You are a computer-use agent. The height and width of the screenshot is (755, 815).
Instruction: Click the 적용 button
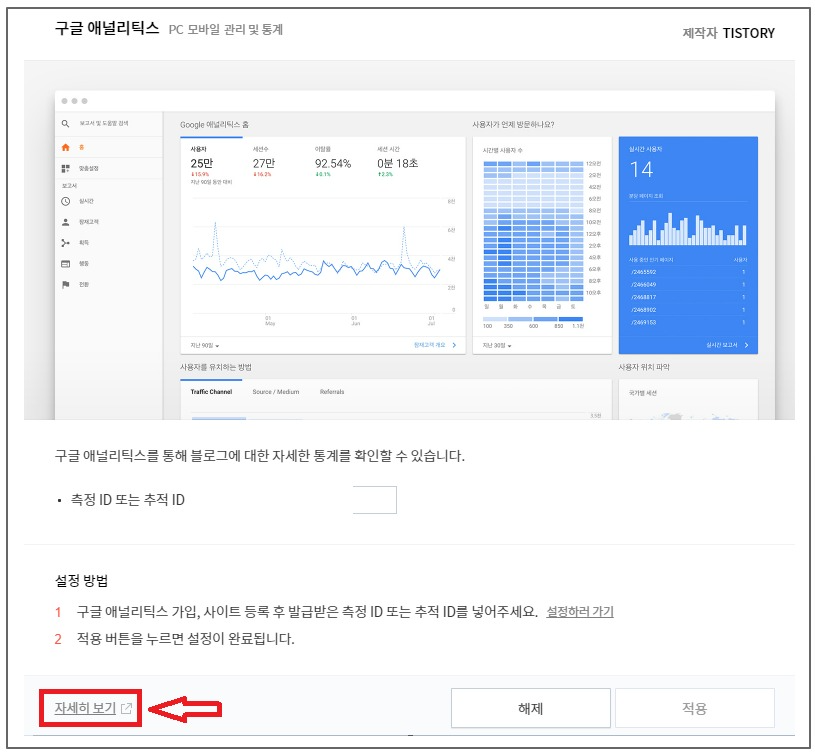pyautogui.click(x=694, y=708)
